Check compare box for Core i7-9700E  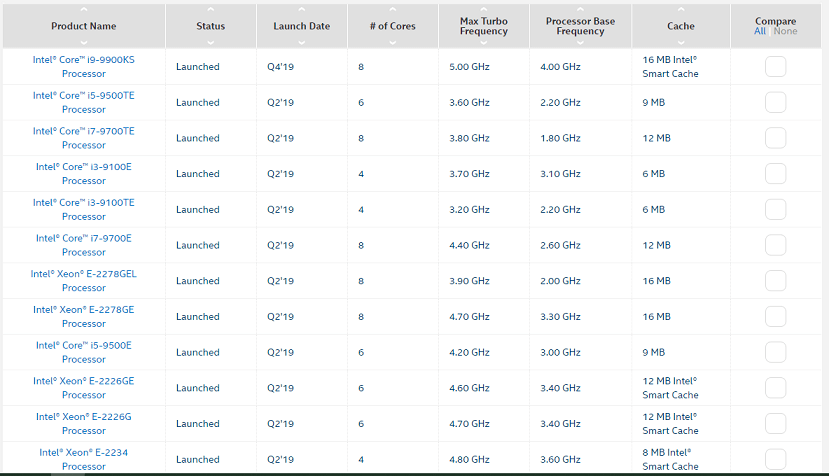(x=775, y=245)
